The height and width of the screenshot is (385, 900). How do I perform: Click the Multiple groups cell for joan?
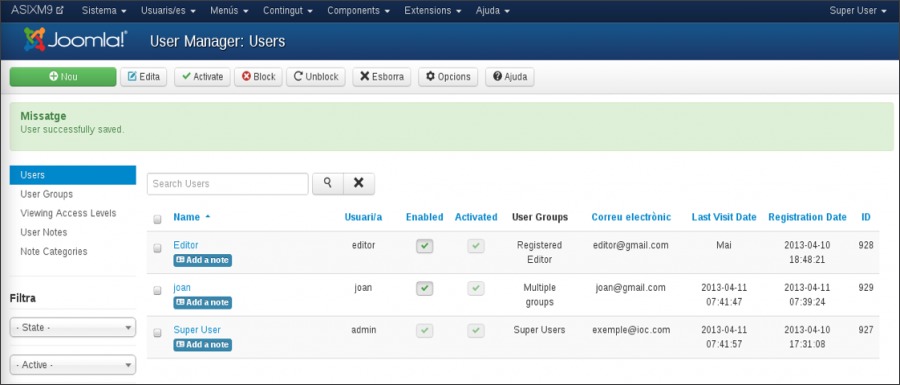click(x=540, y=295)
